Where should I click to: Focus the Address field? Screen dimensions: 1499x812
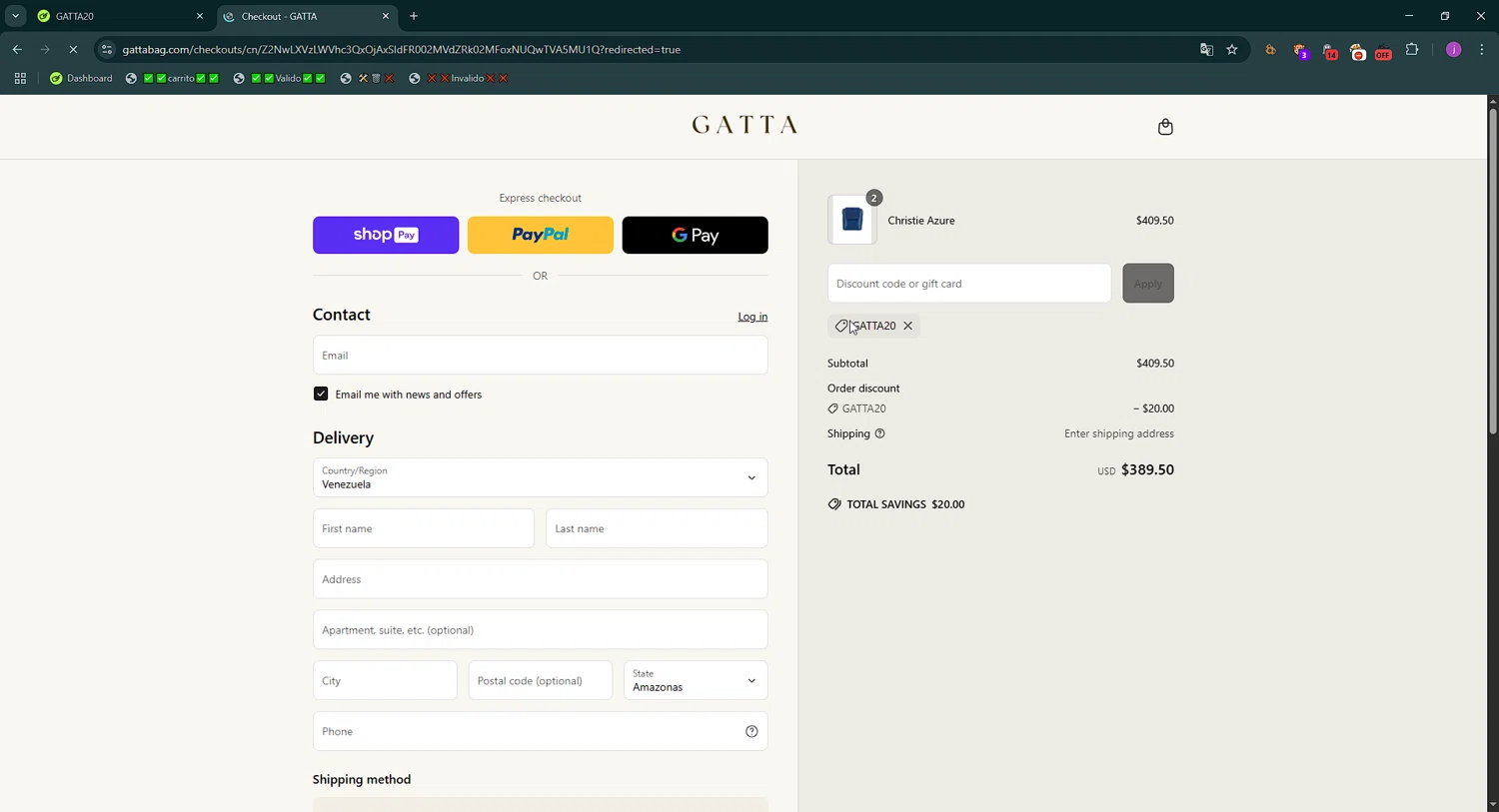coord(540,579)
